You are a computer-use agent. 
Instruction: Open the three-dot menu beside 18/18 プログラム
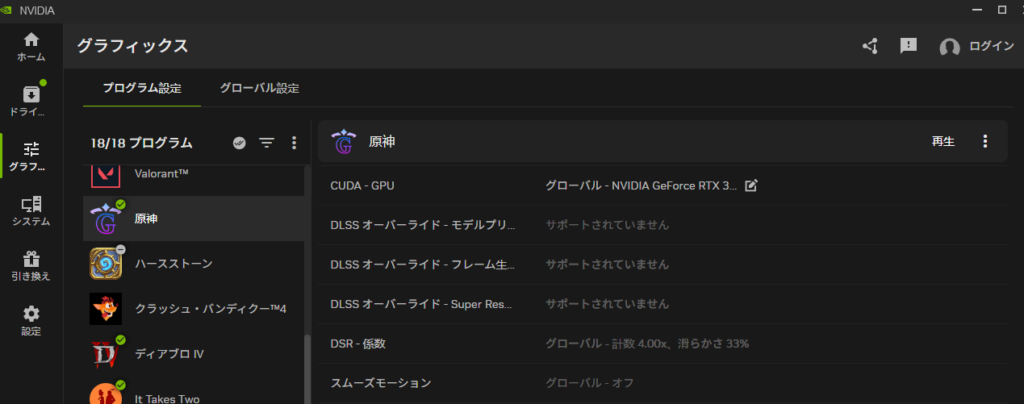(x=294, y=143)
